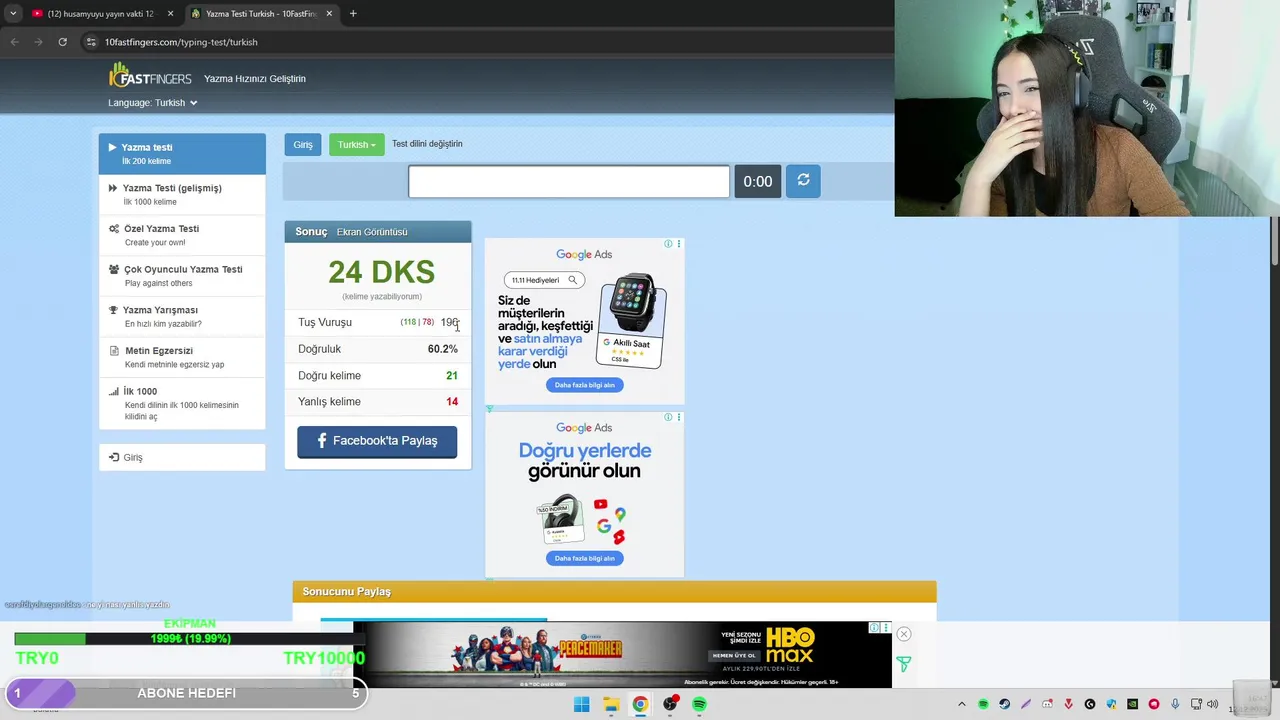
Task: Open the tab search chevron in Chrome
Action: tap(13, 13)
